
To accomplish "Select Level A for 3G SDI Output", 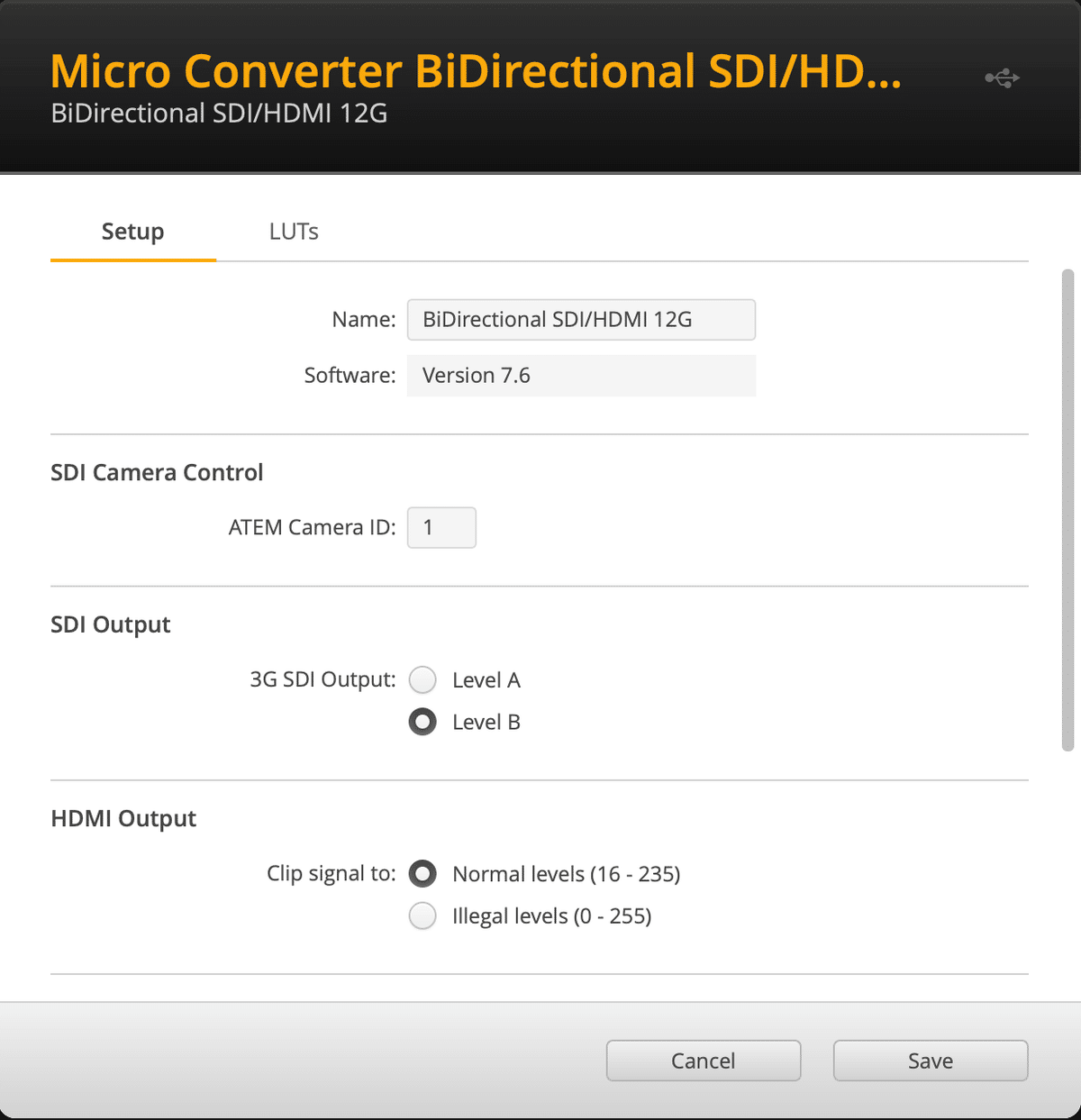I will point(422,679).
